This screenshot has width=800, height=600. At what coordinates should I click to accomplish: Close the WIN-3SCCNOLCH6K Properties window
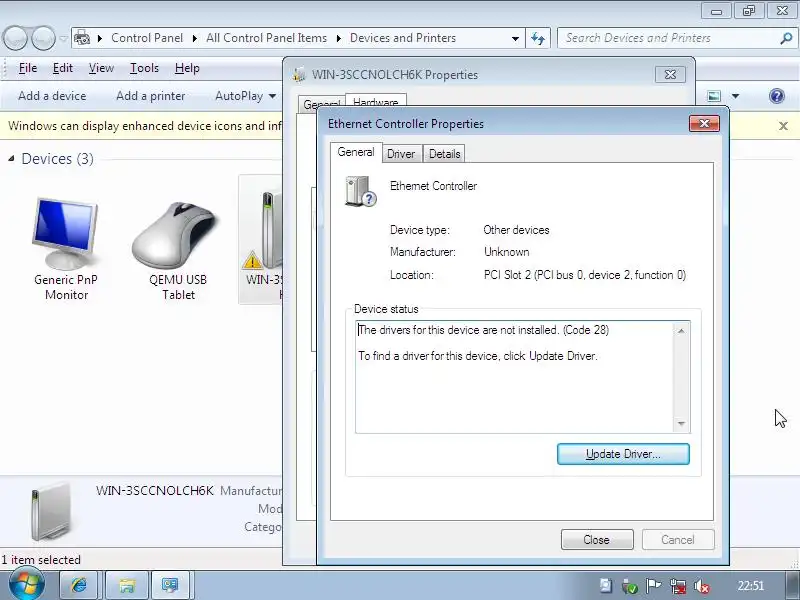tap(670, 74)
